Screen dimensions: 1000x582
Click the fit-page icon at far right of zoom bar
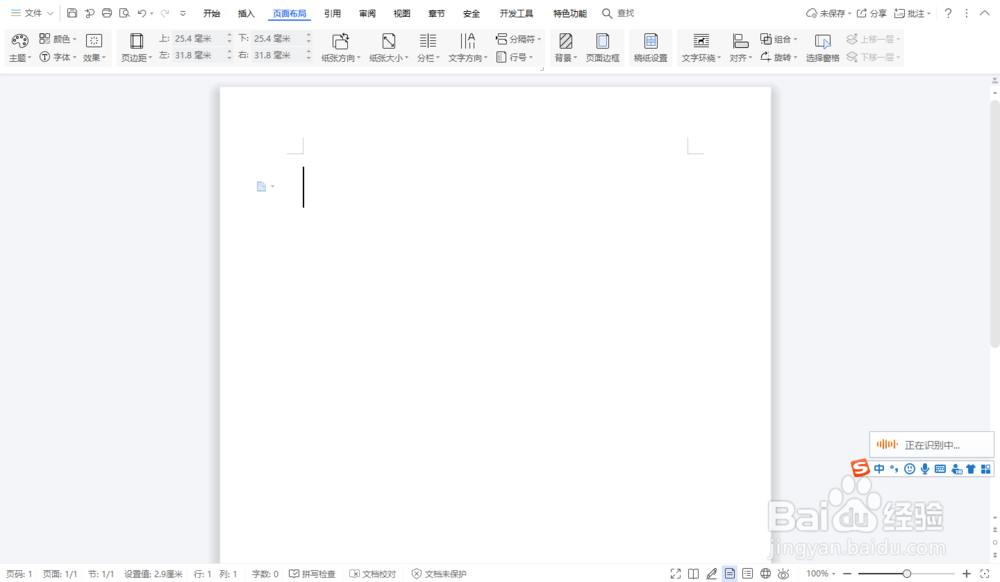coord(985,574)
